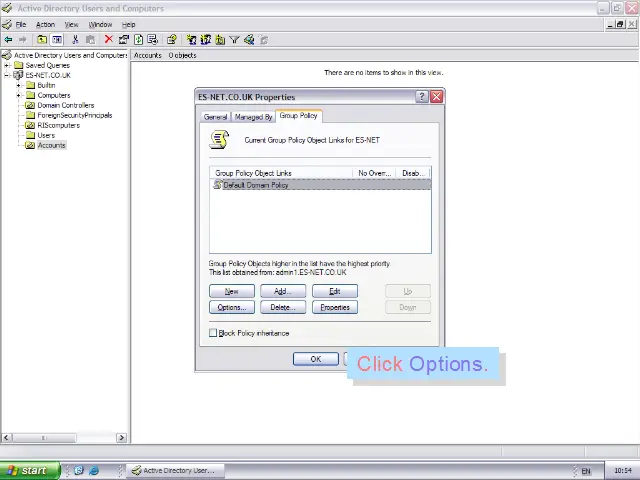Screen dimensions: 640x480
Task: Expand the Computers folder node
Action: click(x=18, y=95)
